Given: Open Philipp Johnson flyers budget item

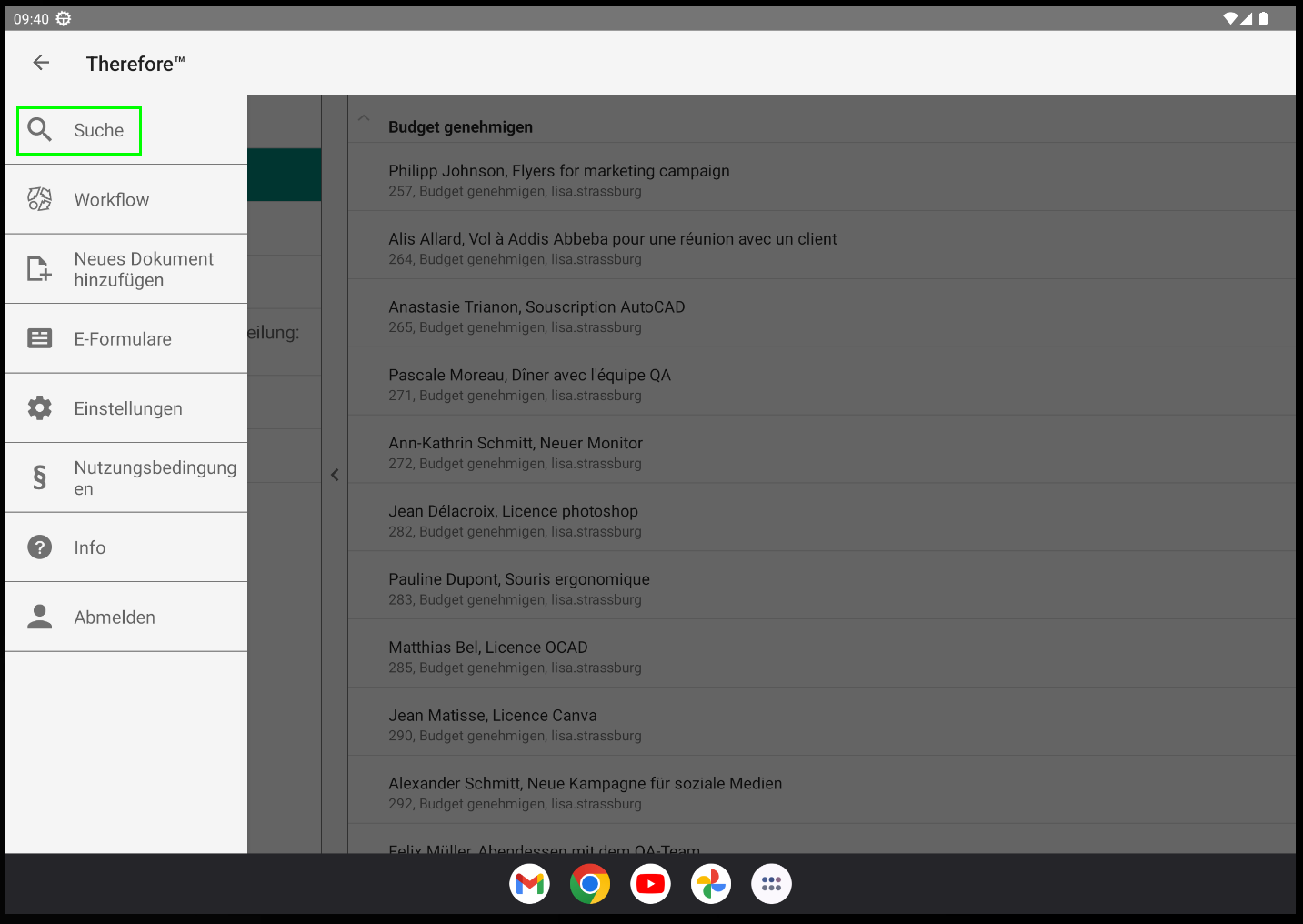Looking at the screenshot, I should click(x=558, y=179).
